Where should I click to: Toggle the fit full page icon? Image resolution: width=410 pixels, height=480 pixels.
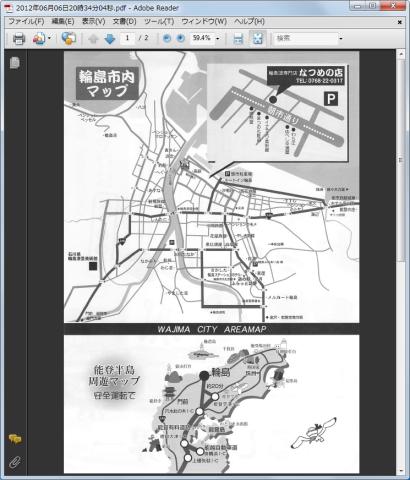pos(258,39)
